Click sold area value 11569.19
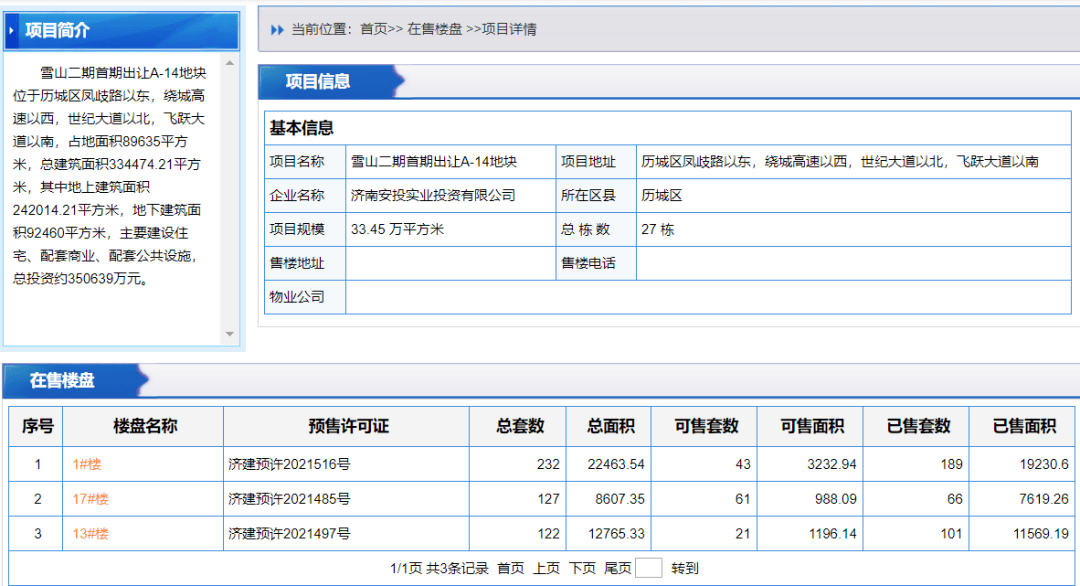 pos(1041,533)
